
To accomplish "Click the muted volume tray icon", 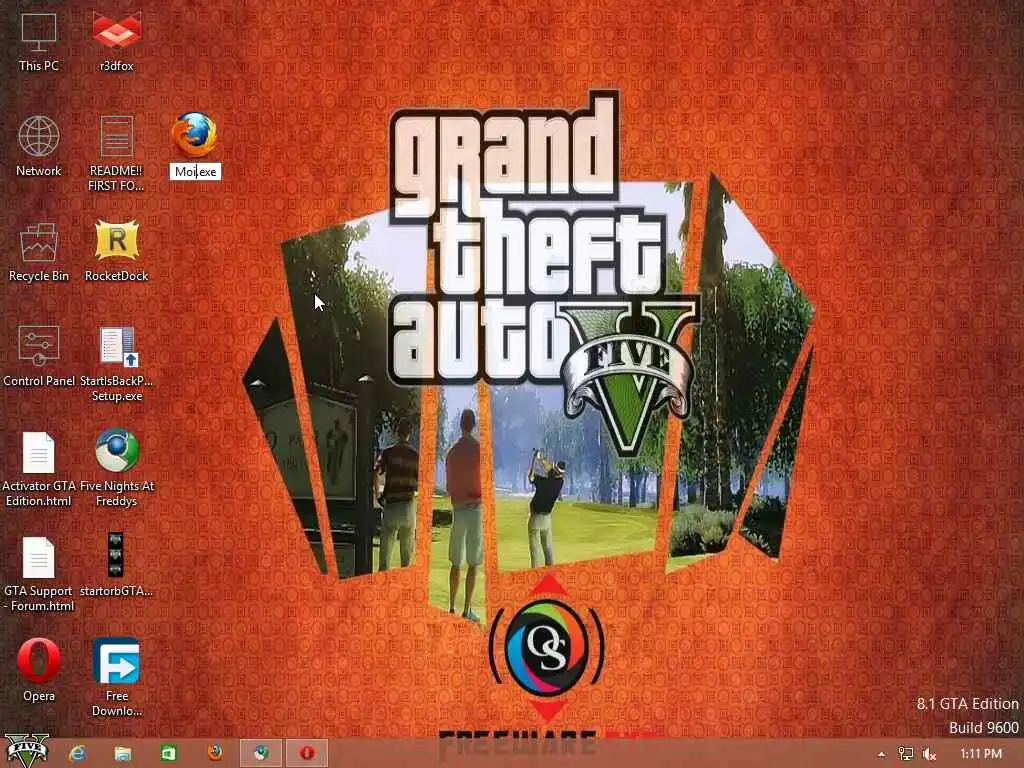I will pyautogui.click(x=929, y=754).
